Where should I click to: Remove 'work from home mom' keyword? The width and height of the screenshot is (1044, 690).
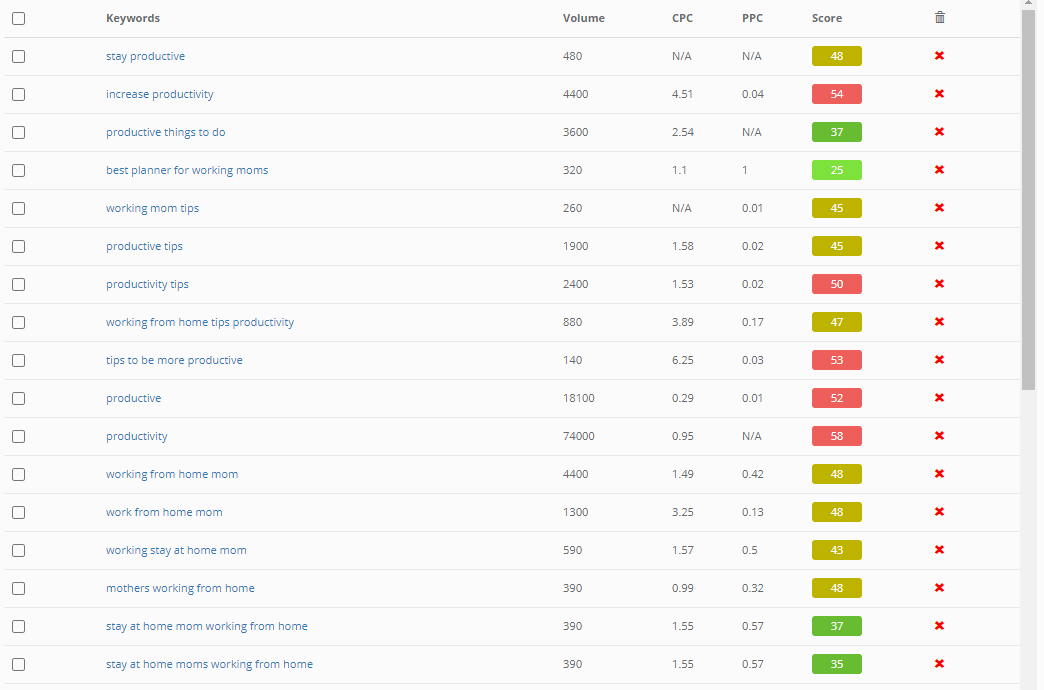pos(939,512)
